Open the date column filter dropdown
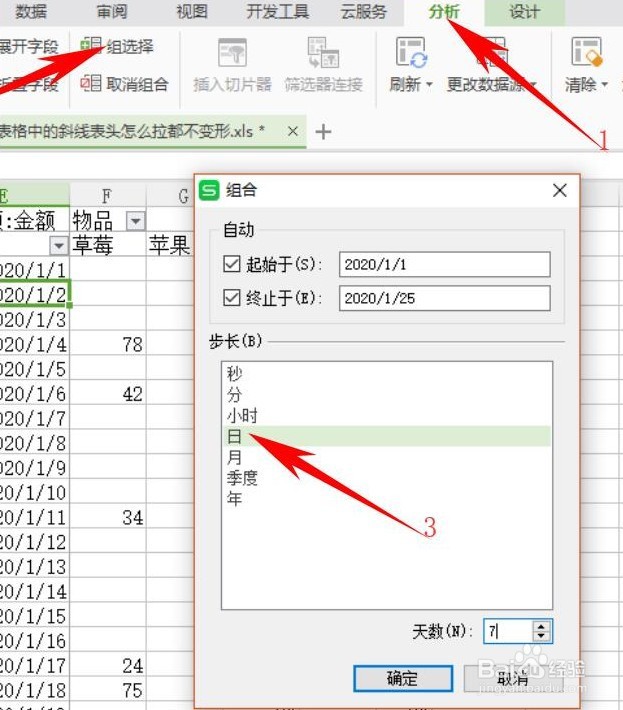This screenshot has width=623, height=710. pos(58,246)
